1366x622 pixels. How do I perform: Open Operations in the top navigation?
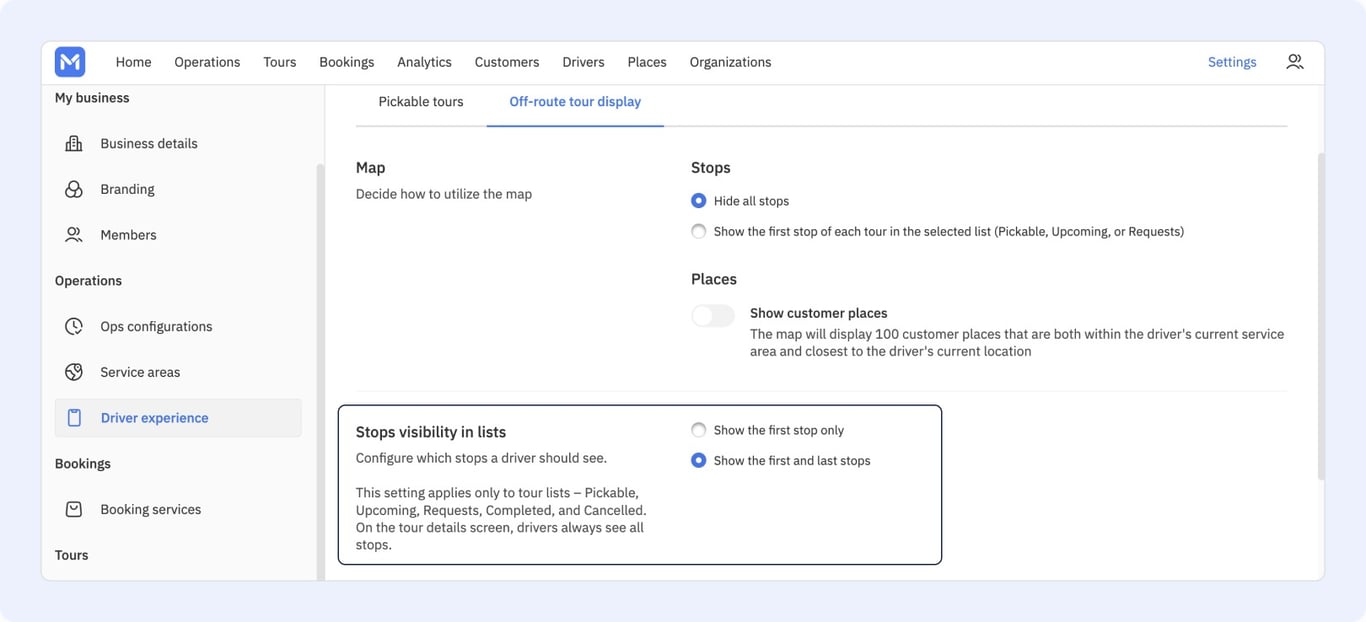pyautogui.click(x=207, y=62)
